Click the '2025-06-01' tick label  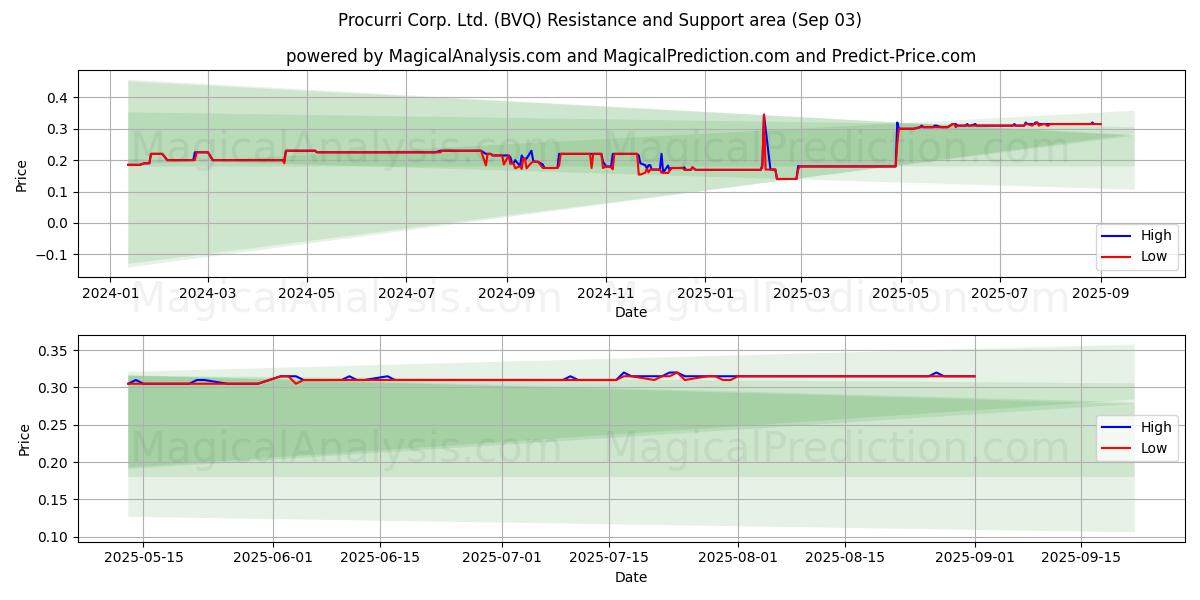(273, 558)
